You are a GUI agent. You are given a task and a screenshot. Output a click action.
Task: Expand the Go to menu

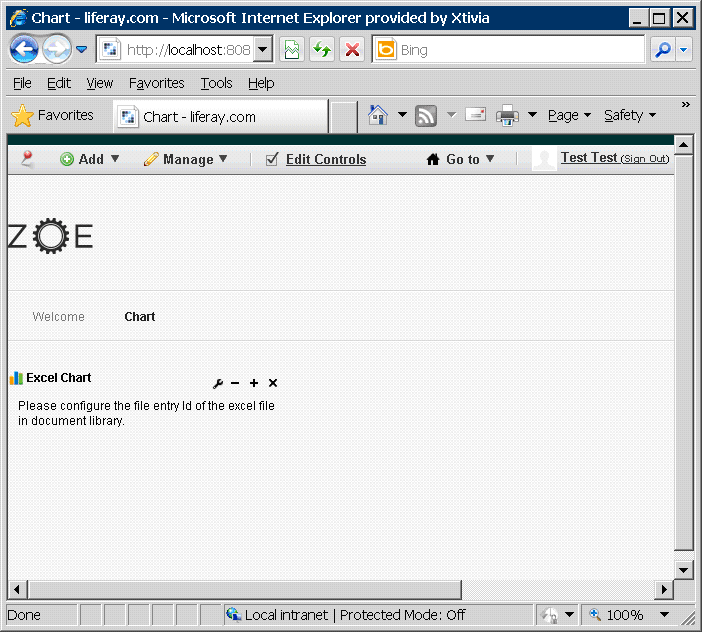(x=461, y=159)
